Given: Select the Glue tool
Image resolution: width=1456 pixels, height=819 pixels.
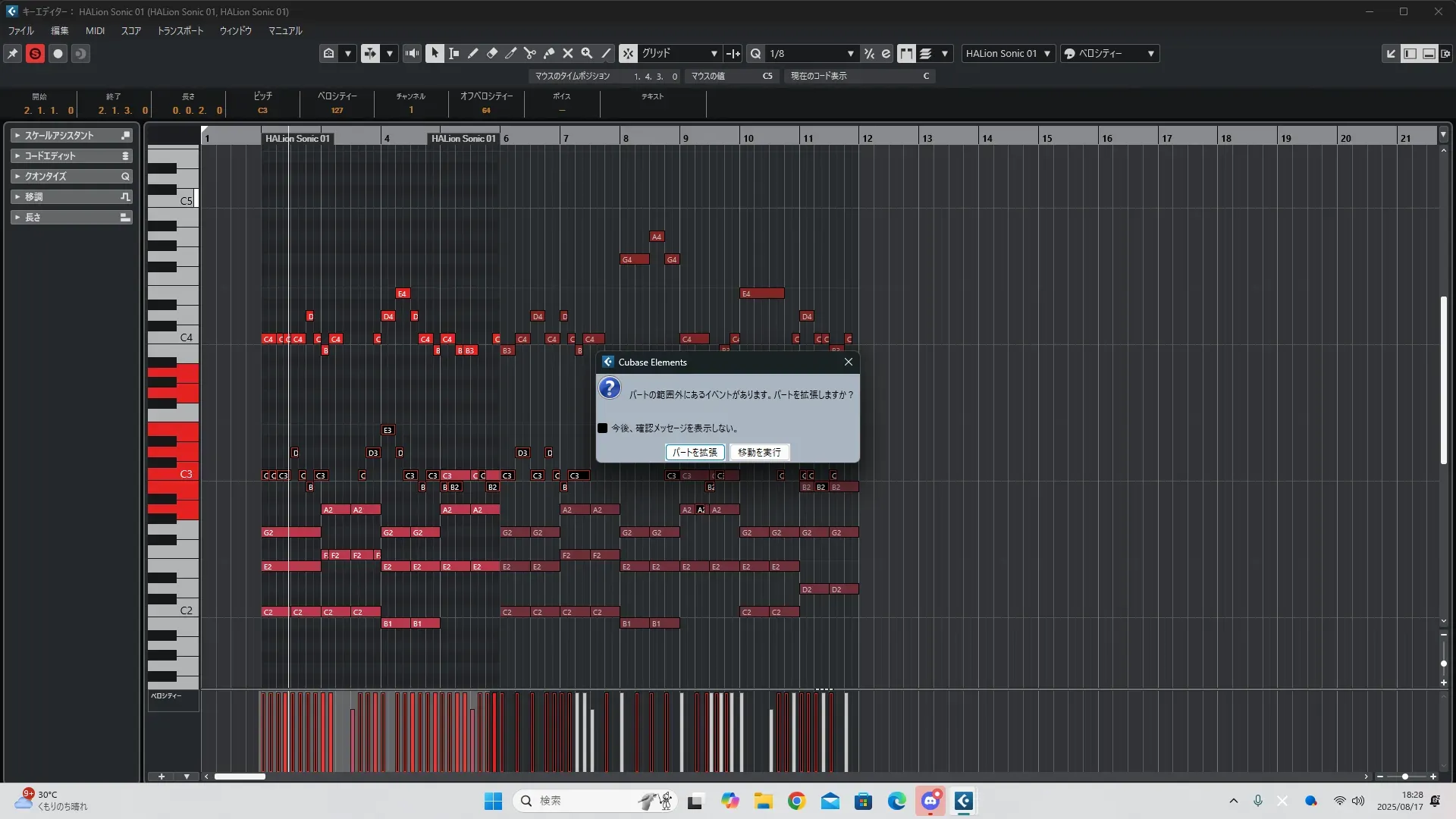Looking at the screenshot, I should click(x=549, y=53).
